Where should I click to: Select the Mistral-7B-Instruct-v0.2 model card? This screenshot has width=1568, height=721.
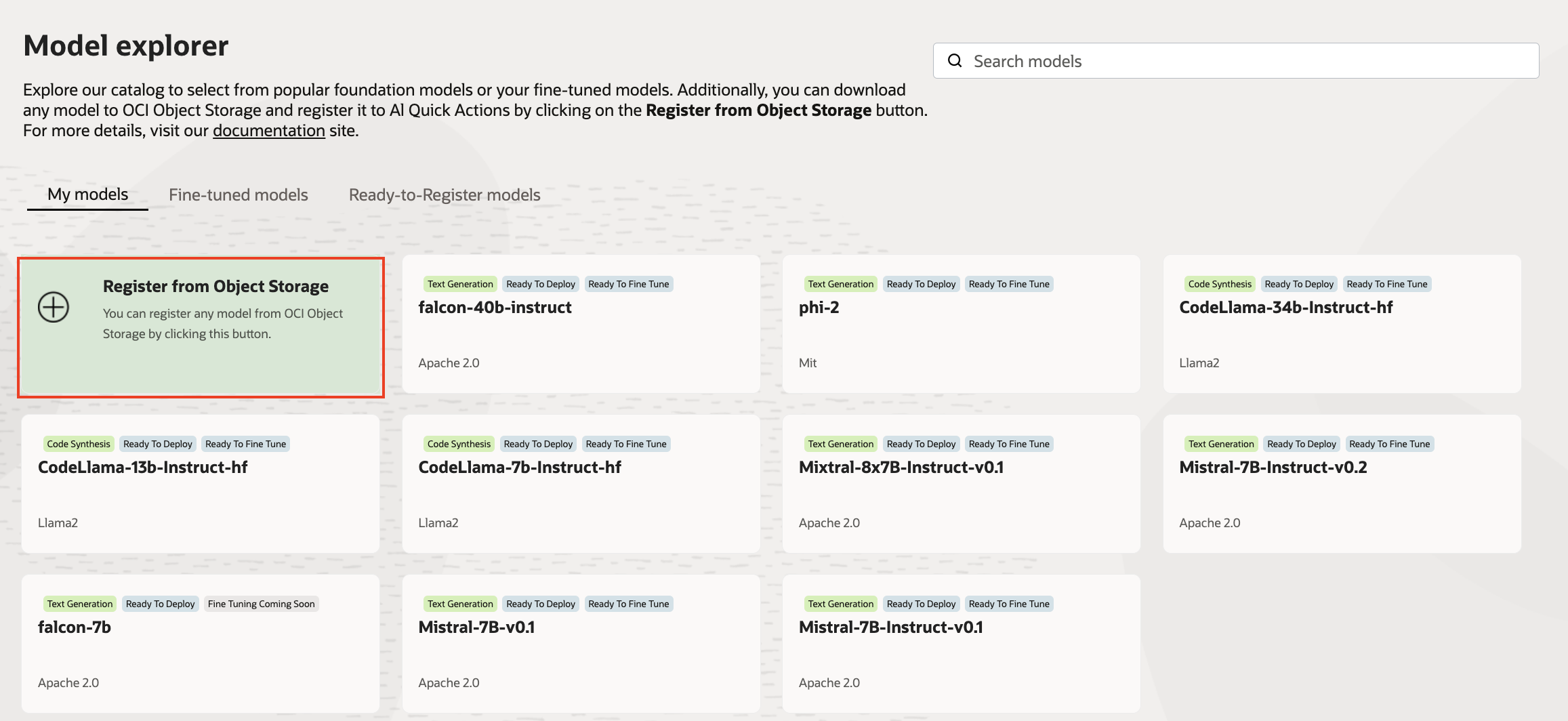click(1342, 484)
